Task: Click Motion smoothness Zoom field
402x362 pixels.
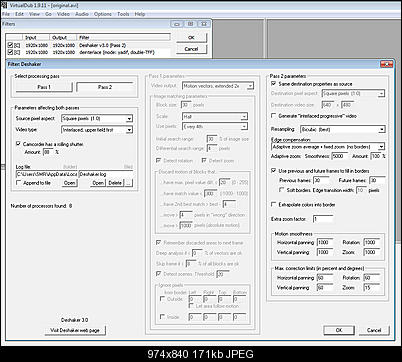Action: point(372,252)
